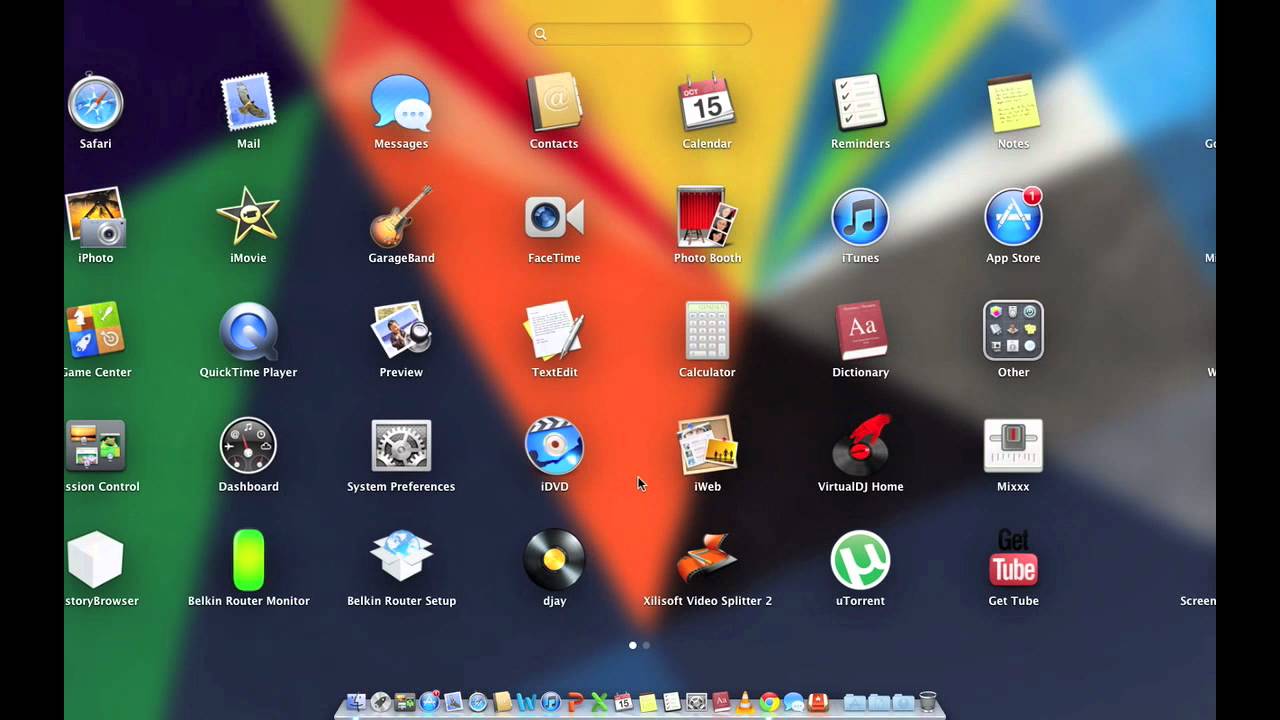1280x720 pixels.
Task: Open Google Chrome from the Dock
Action: tap(768, 702)
